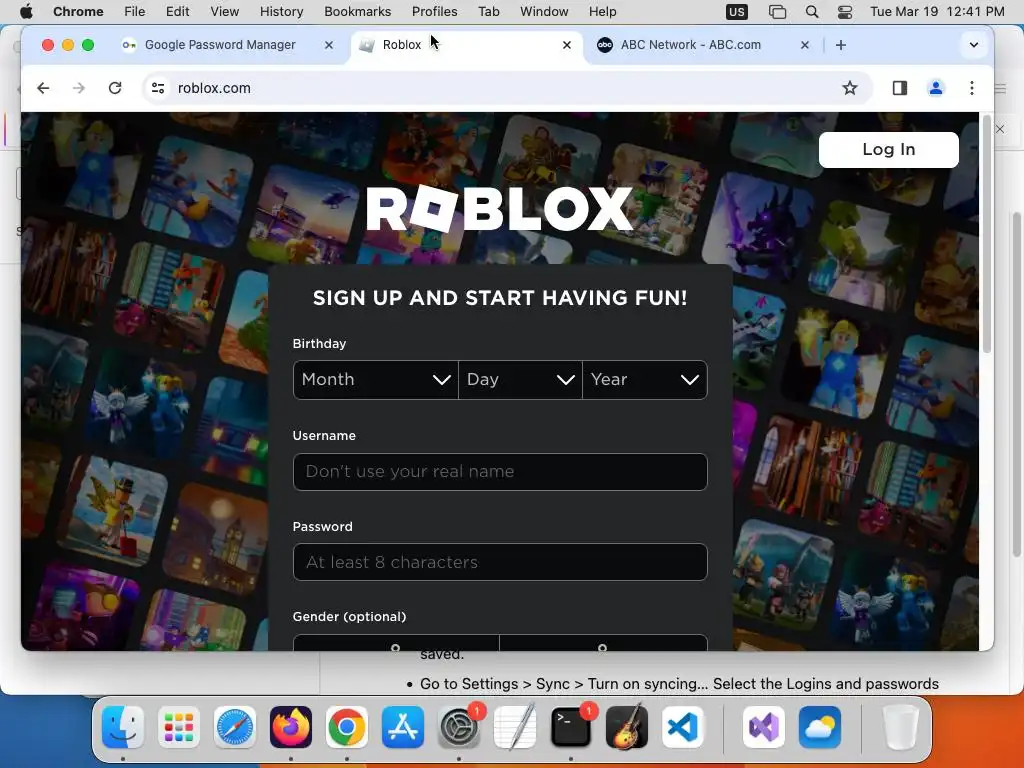The image size is (1024, 768).
Task: View site information icon in address bar
Action: point(158,88)
